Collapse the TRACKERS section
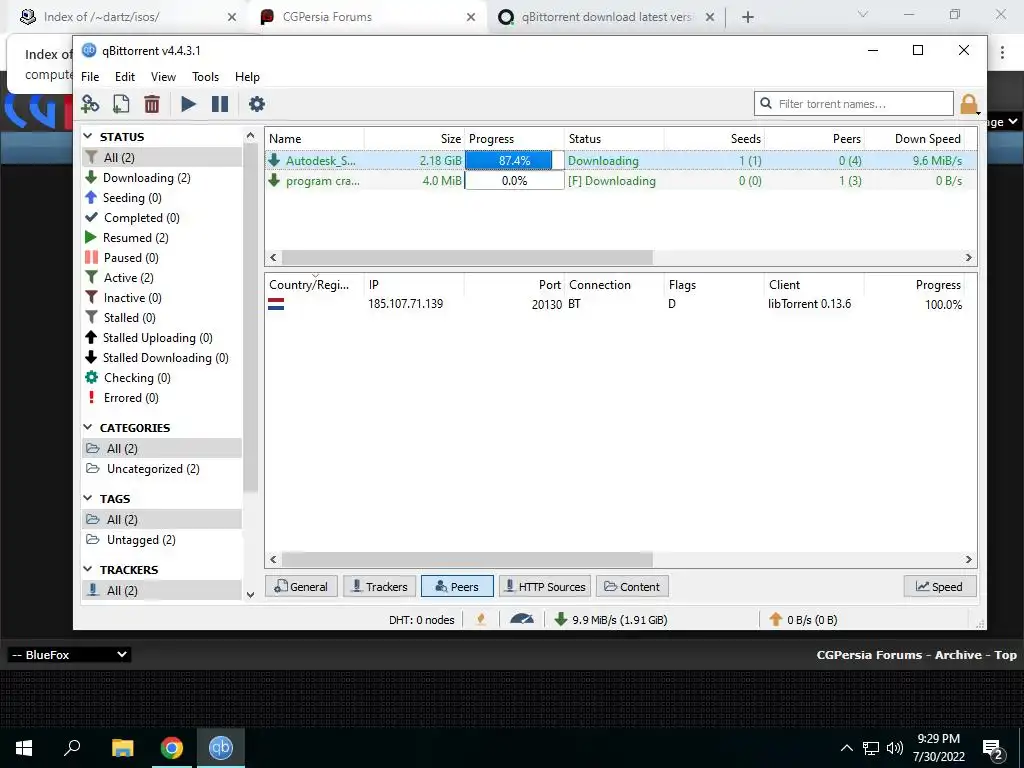The height and width of the screenshot is (768, 1024). coord(88,569)
